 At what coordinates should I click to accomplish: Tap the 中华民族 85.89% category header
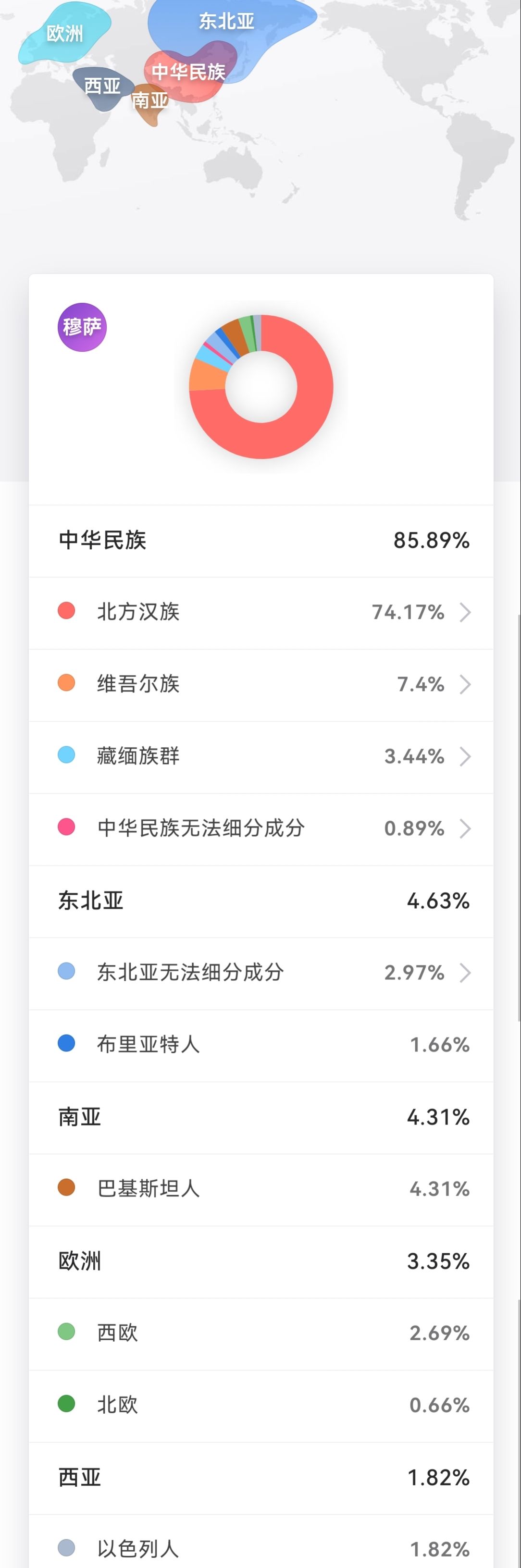point(261,541)
